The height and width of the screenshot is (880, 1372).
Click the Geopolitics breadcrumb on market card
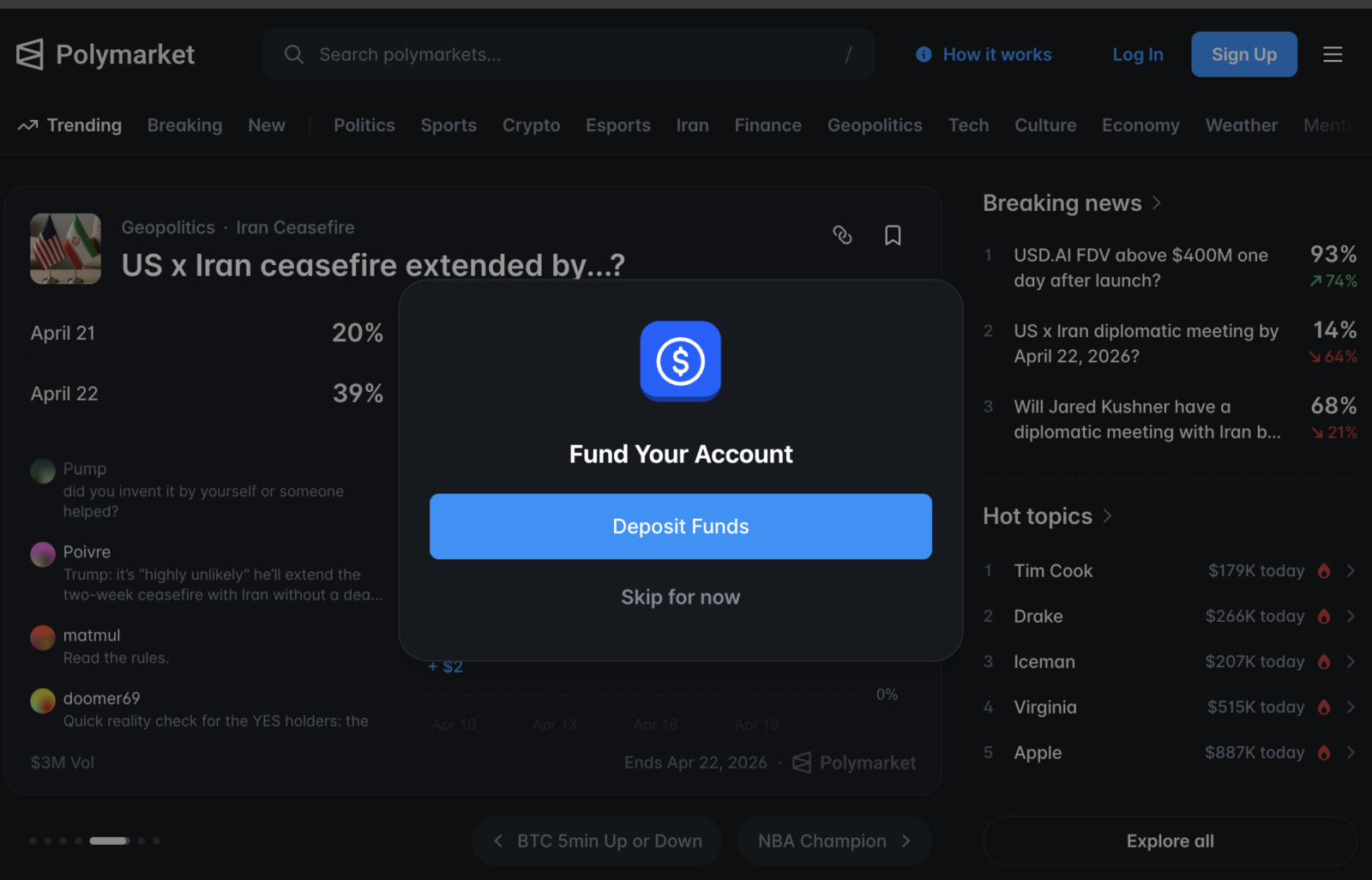pos(168,227)
